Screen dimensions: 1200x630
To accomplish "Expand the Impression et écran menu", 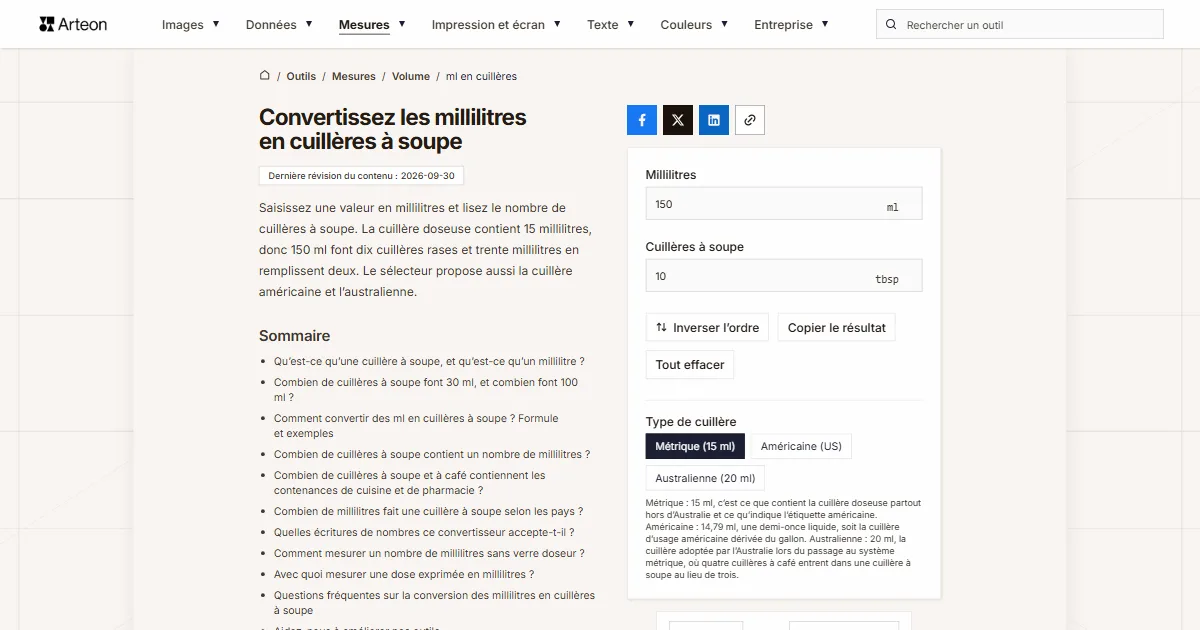I will (496, 24).
